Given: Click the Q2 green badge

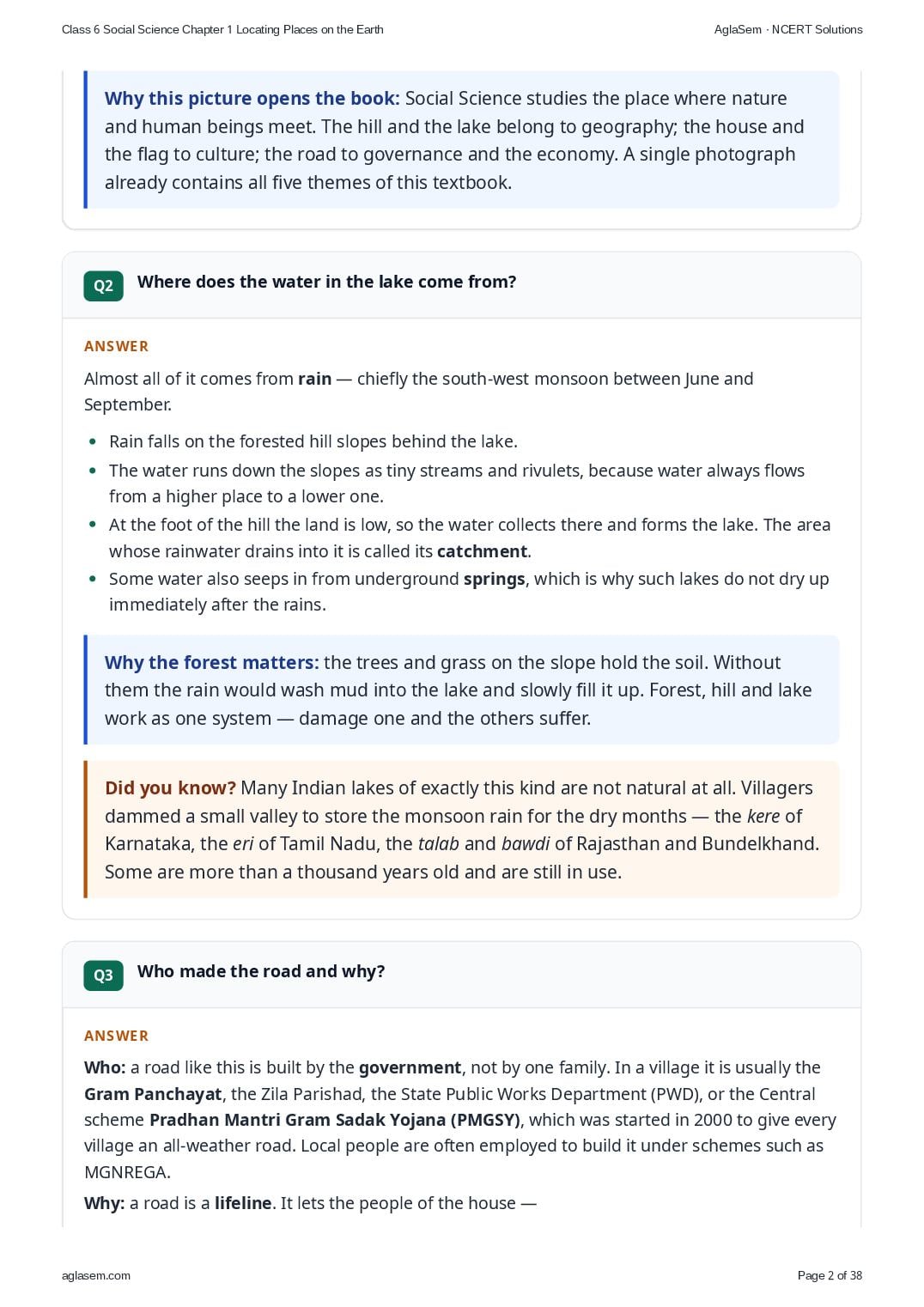Looking at the screenshot, I should 103,286.
